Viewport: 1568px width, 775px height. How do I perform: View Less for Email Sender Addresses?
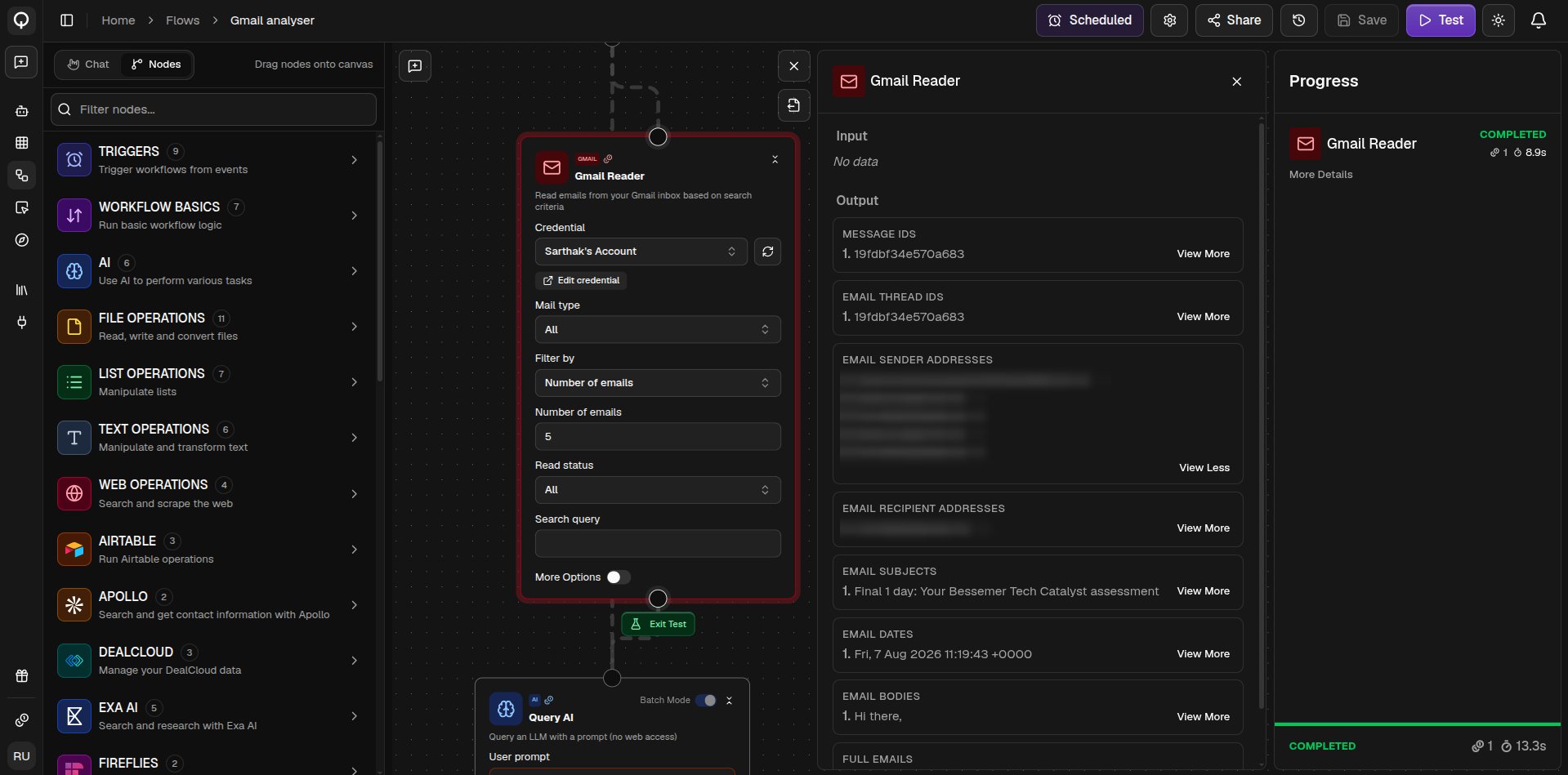pyautogui.click(x=1204, y=468)
